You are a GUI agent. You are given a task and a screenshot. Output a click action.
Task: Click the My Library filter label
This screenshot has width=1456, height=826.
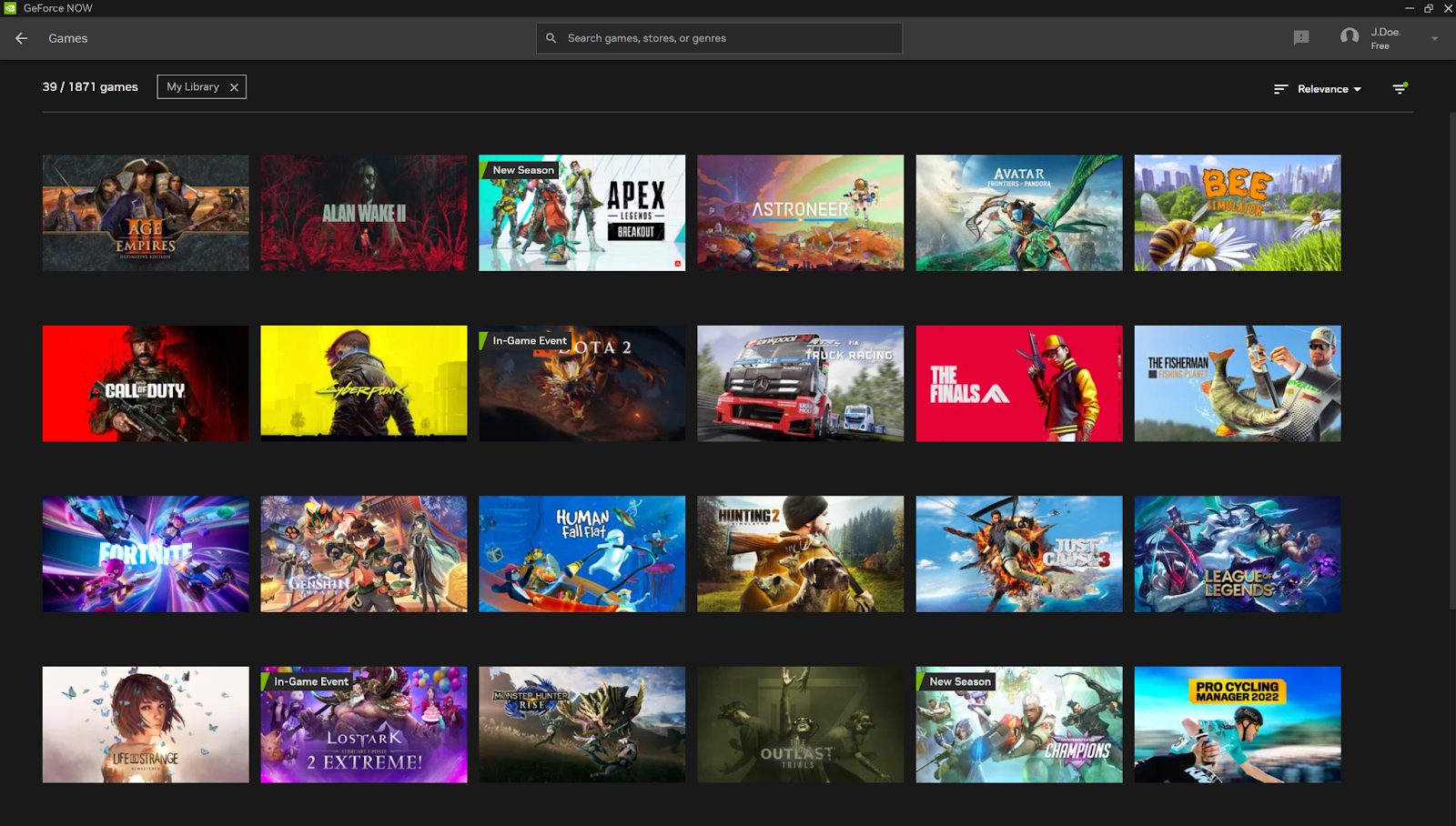pyautogui.click(x=193, y=86)
